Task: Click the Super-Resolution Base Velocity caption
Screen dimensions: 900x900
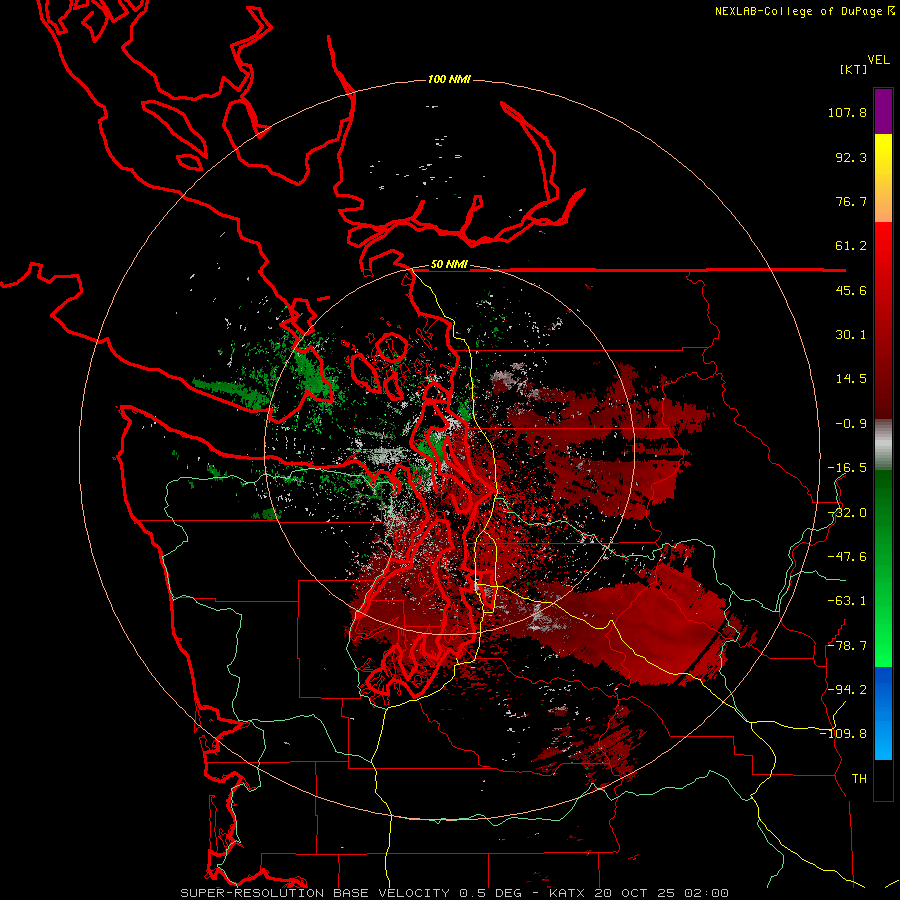Action: (455, 893)
